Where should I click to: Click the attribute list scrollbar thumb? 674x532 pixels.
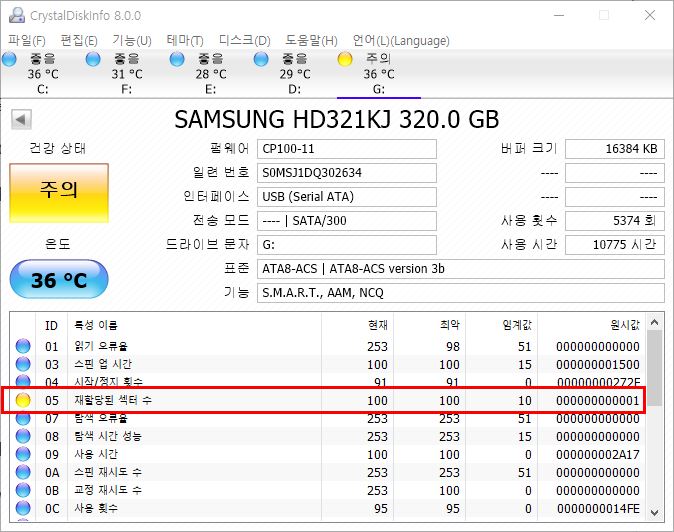[655, 368]
